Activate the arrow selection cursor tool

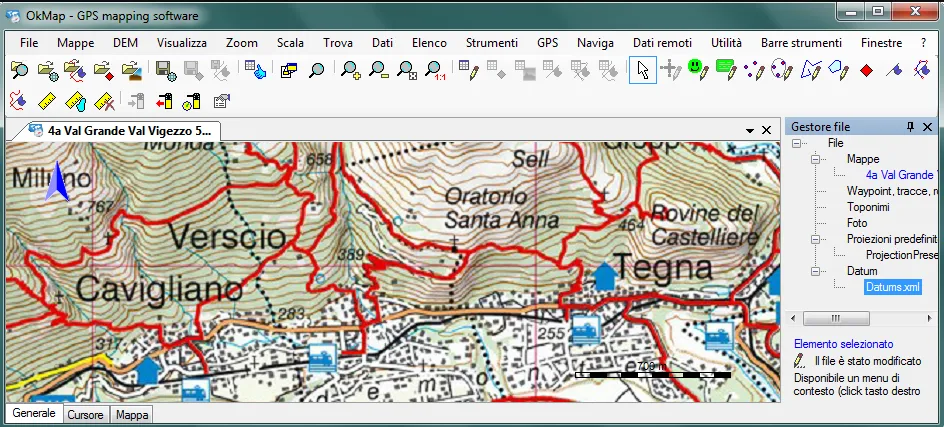tap(642, 70)
